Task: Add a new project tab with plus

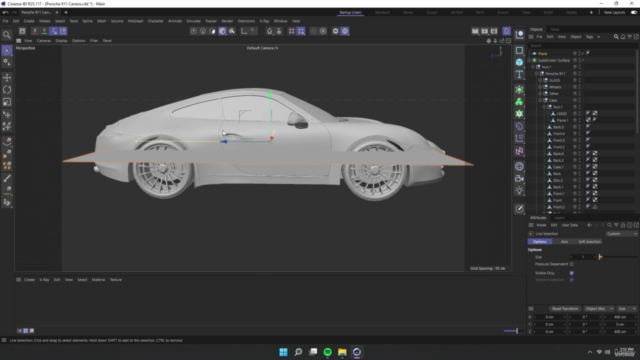Action: [x=66, y=12]
